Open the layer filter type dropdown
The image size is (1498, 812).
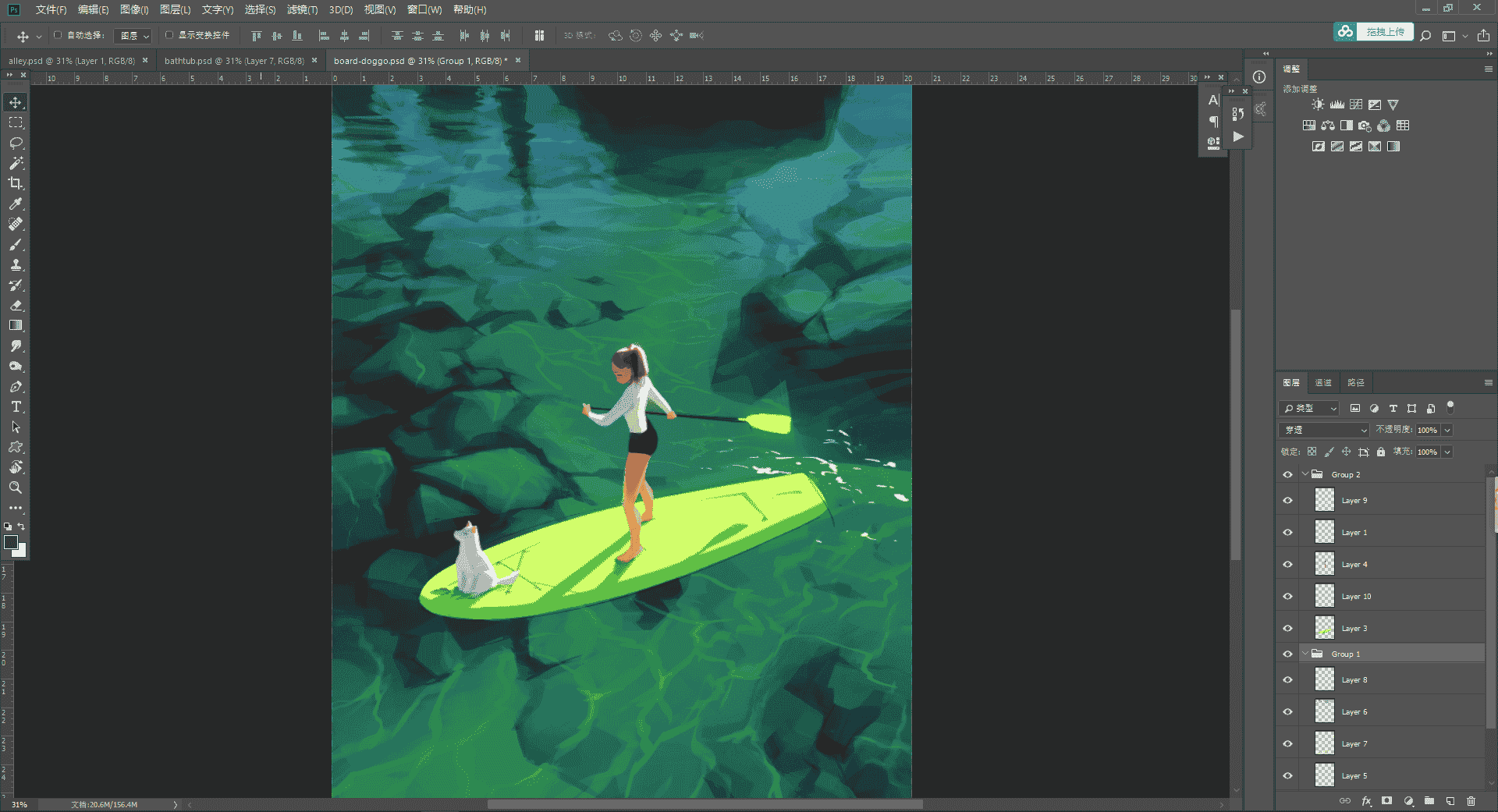(x=1308, y=408)
